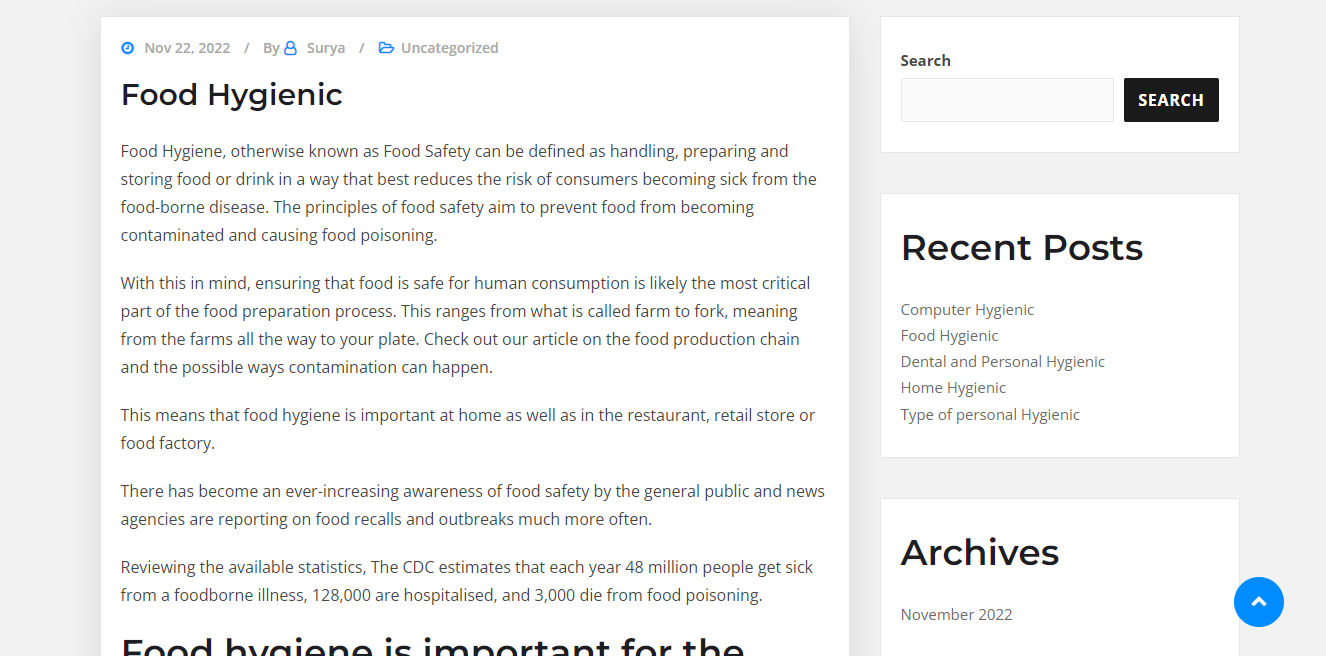Click the blue scroll-to-top arrow button
This screenshot has height=656, width=1326.
coord(1258,602)
